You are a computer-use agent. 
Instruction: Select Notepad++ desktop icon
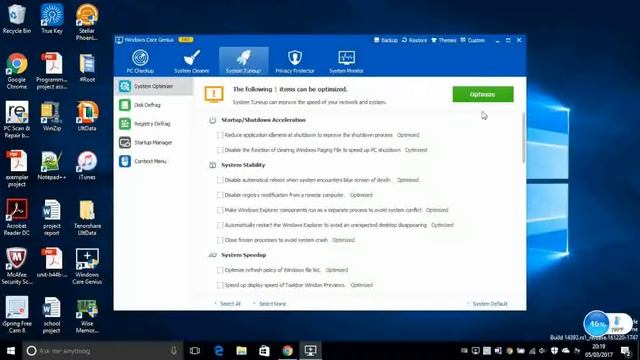tap(52, 165)
